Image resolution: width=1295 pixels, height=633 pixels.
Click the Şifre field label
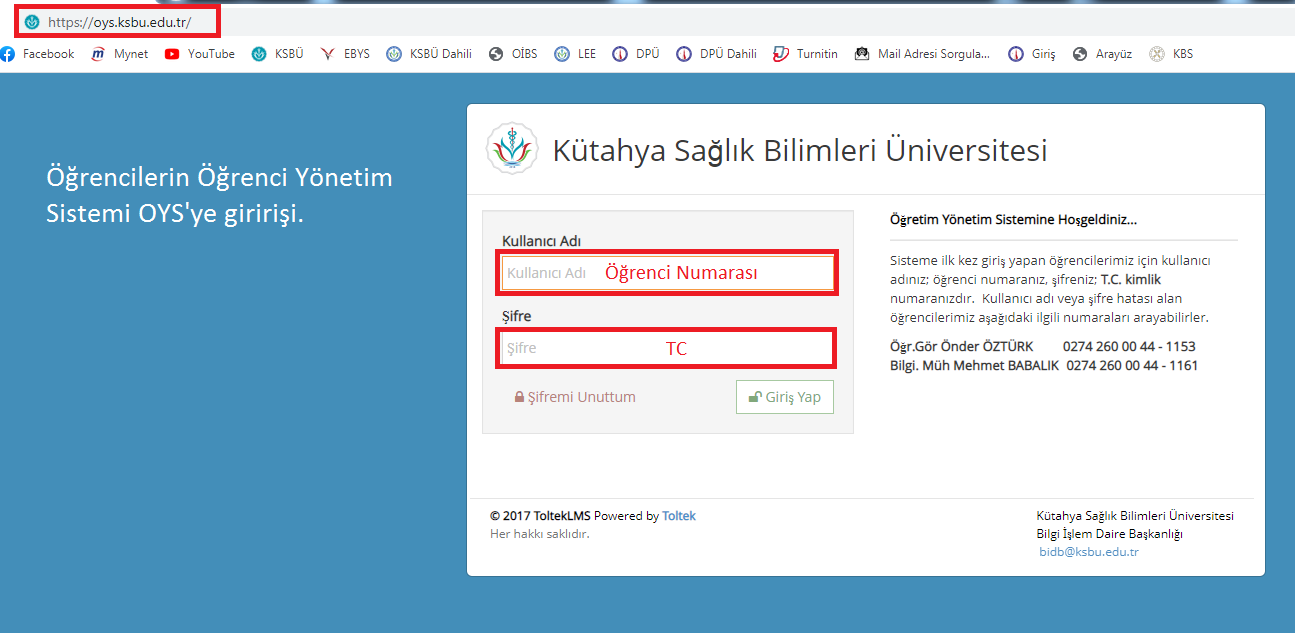pos(516,316)
